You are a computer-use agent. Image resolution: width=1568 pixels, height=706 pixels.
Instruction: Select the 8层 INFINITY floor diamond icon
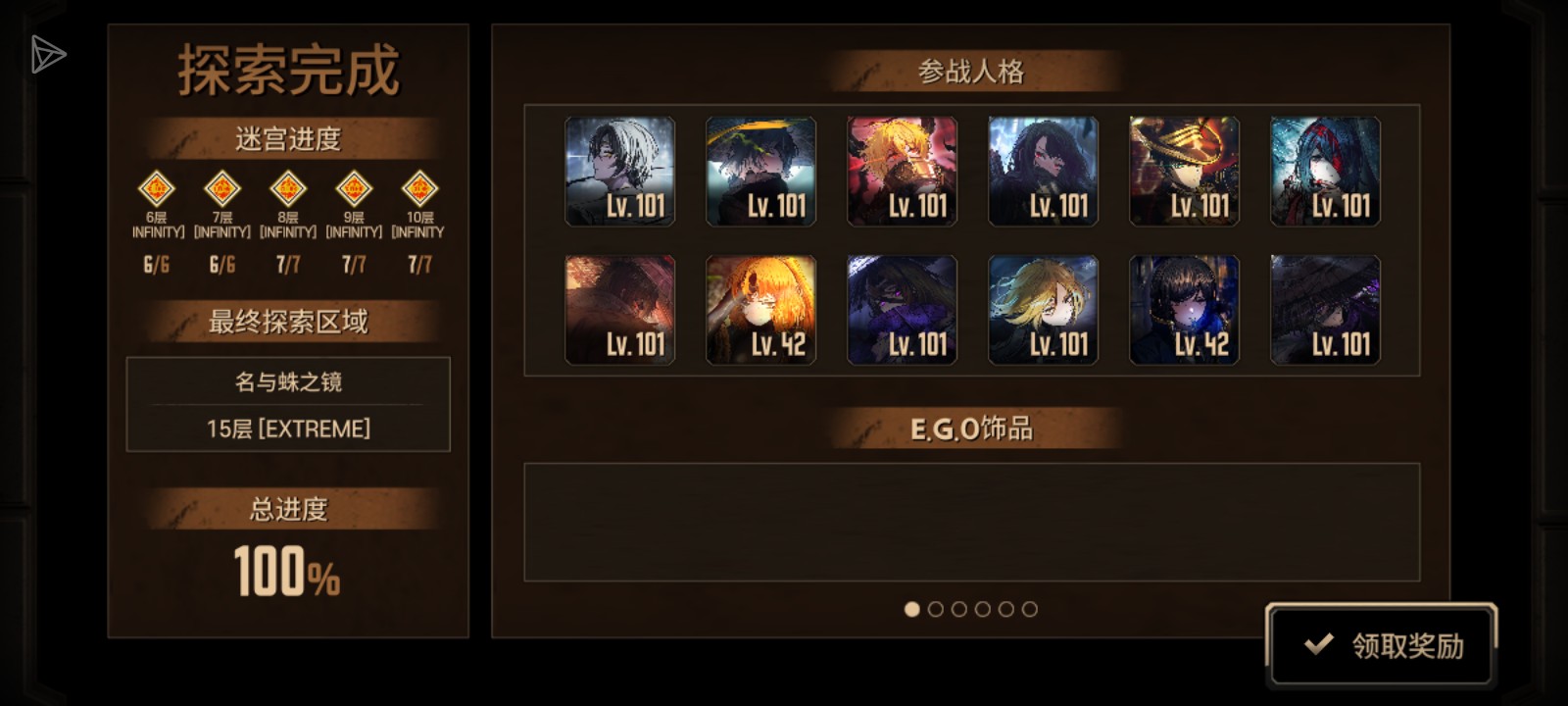288,188
